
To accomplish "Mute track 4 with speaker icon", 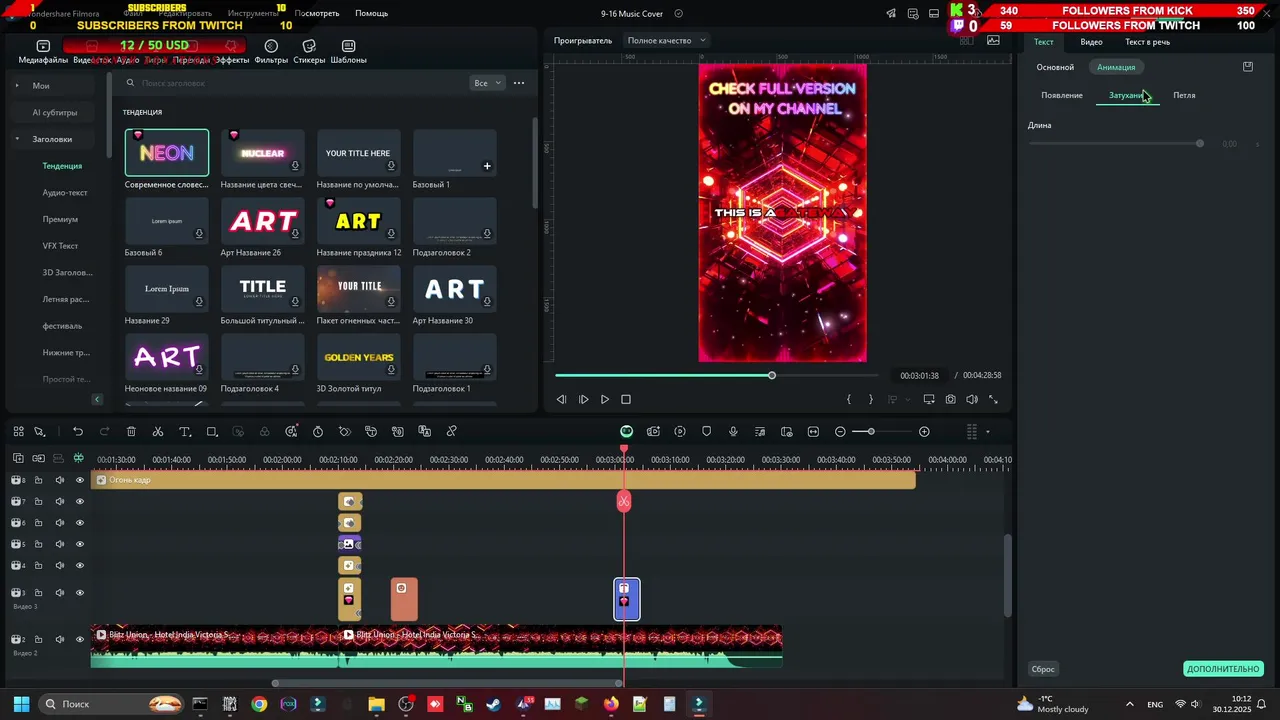I will [59, 566].
